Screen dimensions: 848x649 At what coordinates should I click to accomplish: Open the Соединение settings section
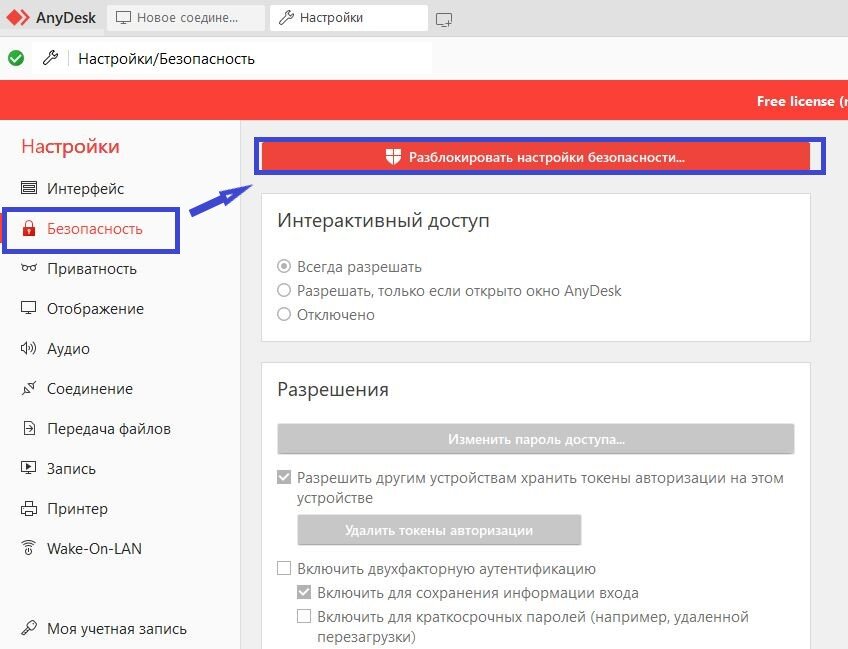(90, 388)
